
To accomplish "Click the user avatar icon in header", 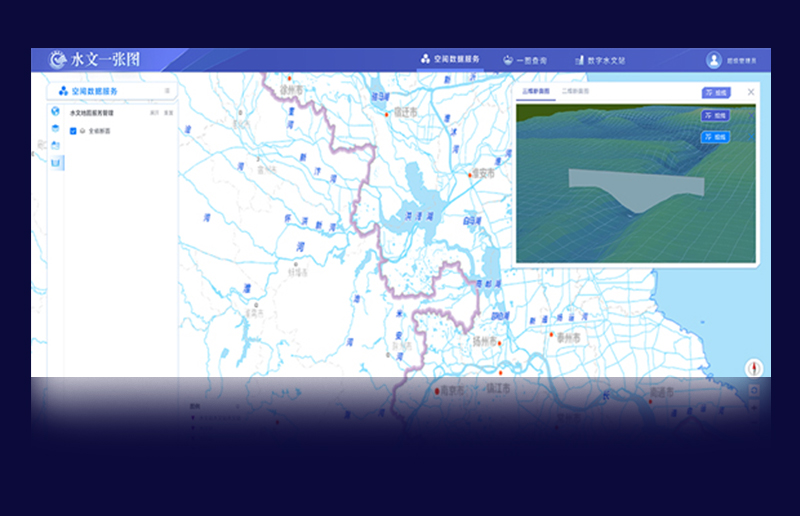I will [714, 60].
